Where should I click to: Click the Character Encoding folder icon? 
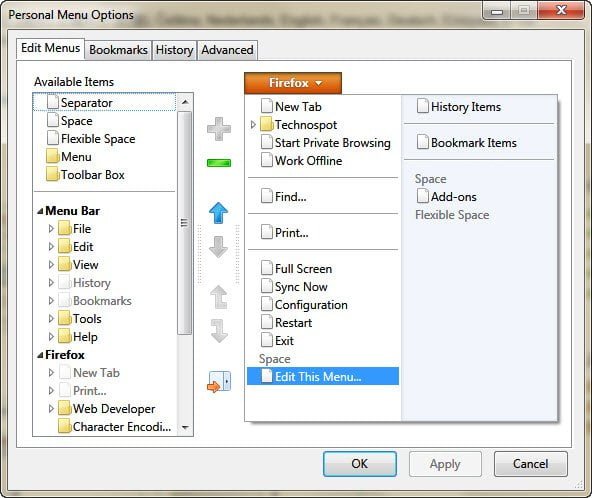click(65, 427)
